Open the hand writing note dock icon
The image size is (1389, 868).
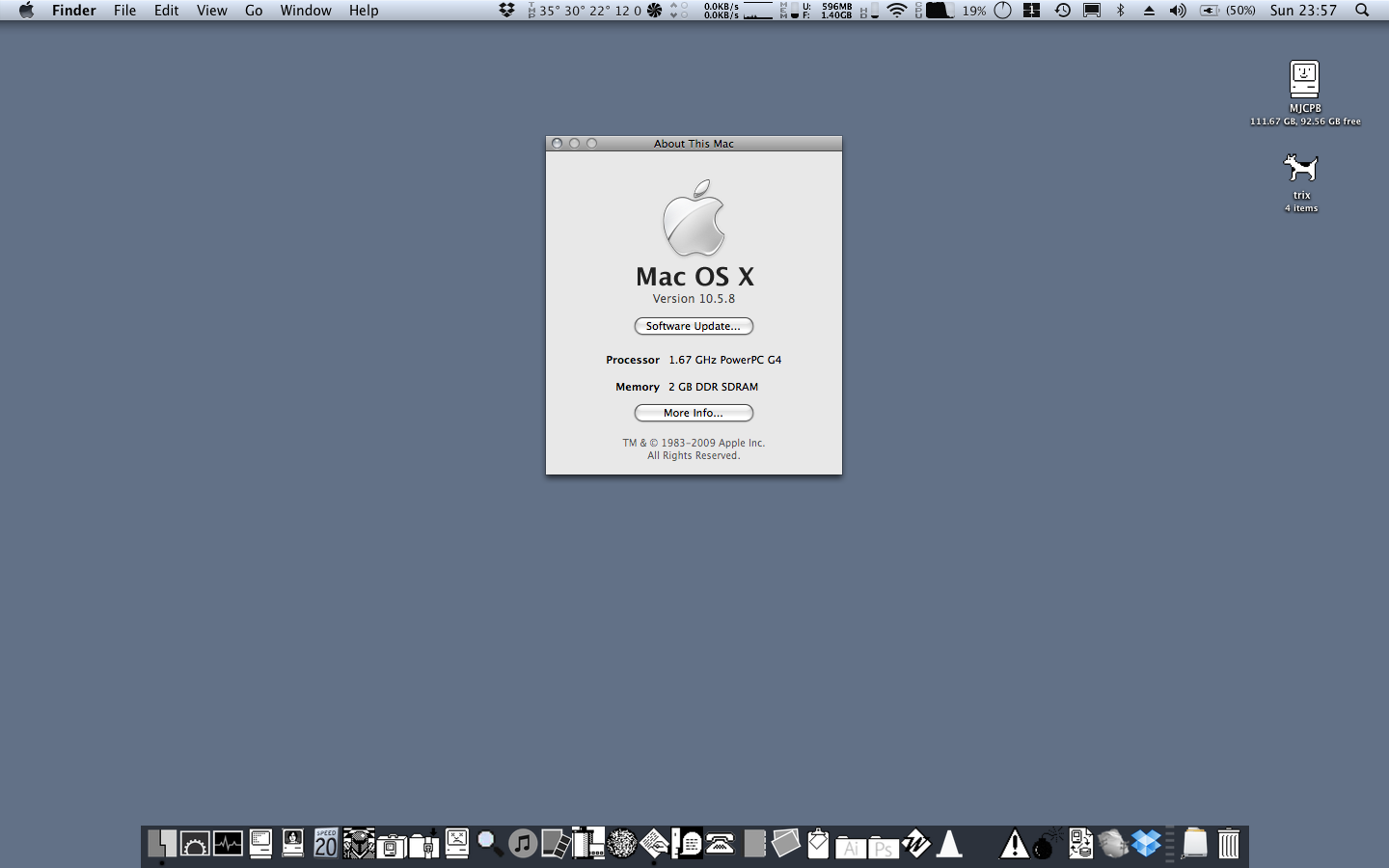[x=654, y=844]
